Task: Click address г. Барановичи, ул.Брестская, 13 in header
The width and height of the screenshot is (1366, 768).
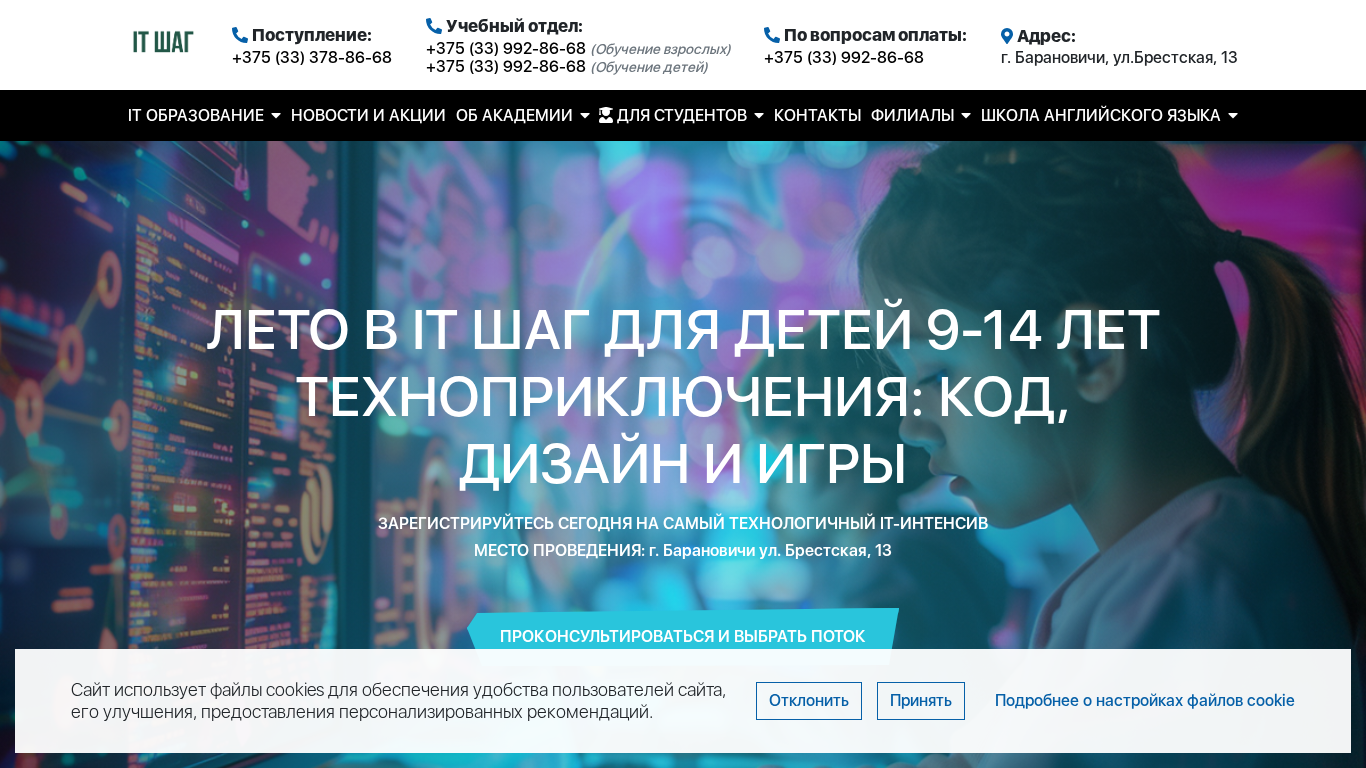Action: point(1119,57)
